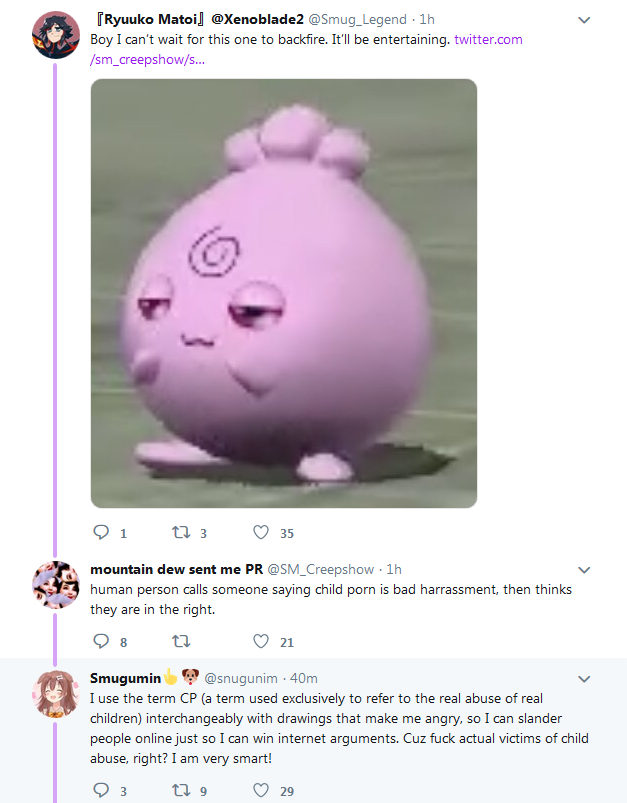
Task: Like the tweet with 21 likes
Action: tap(261, 641)
